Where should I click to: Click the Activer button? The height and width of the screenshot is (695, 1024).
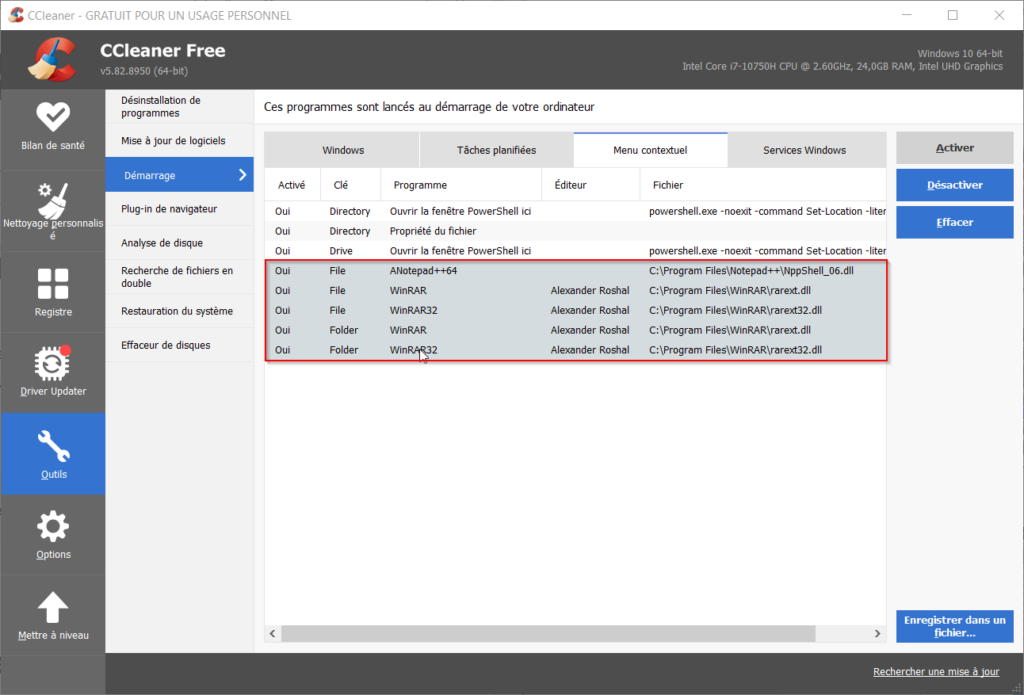(954, 148)
